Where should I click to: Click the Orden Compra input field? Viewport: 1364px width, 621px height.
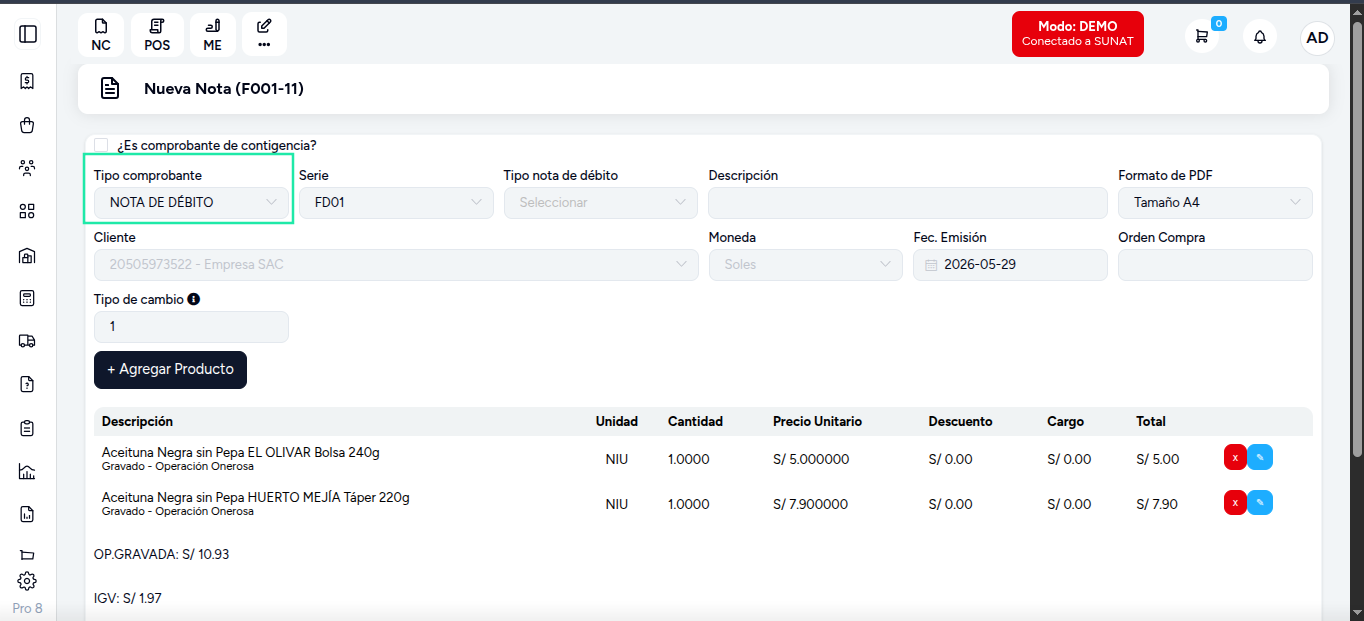pos(1215,265)
